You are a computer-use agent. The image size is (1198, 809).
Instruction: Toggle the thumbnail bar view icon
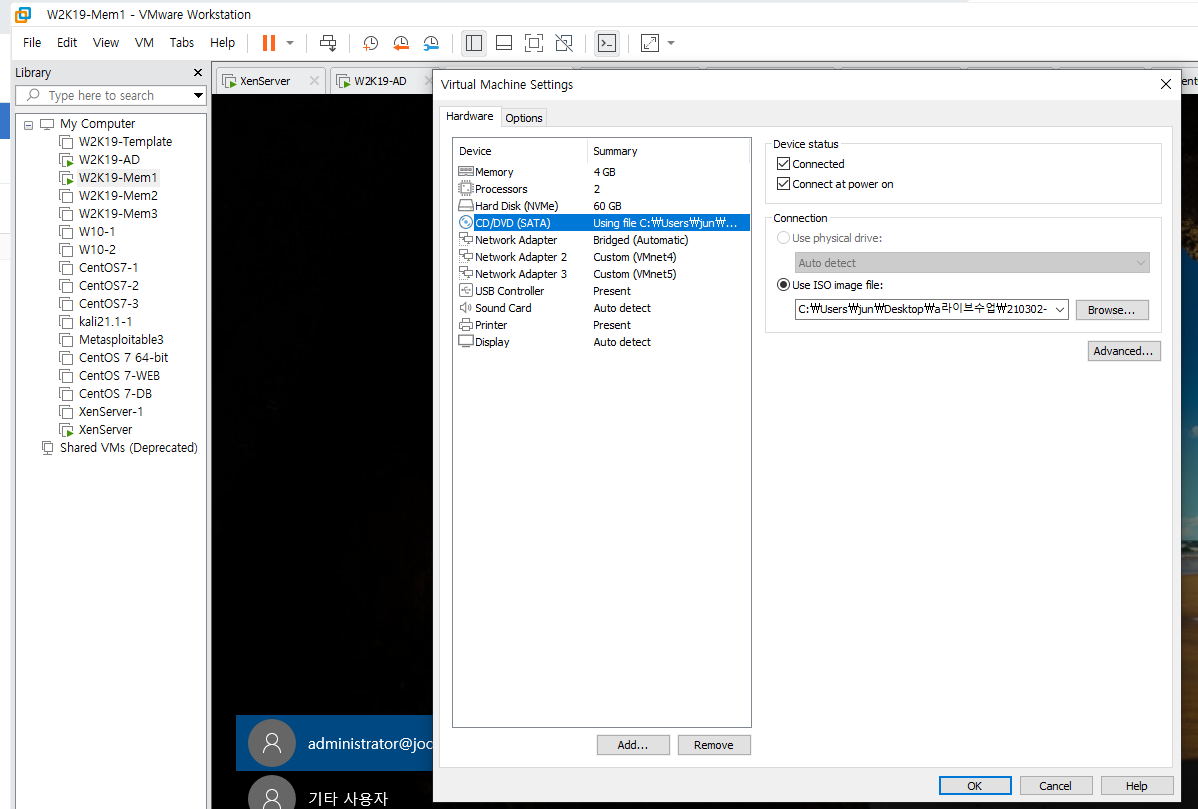pos(503,43)
